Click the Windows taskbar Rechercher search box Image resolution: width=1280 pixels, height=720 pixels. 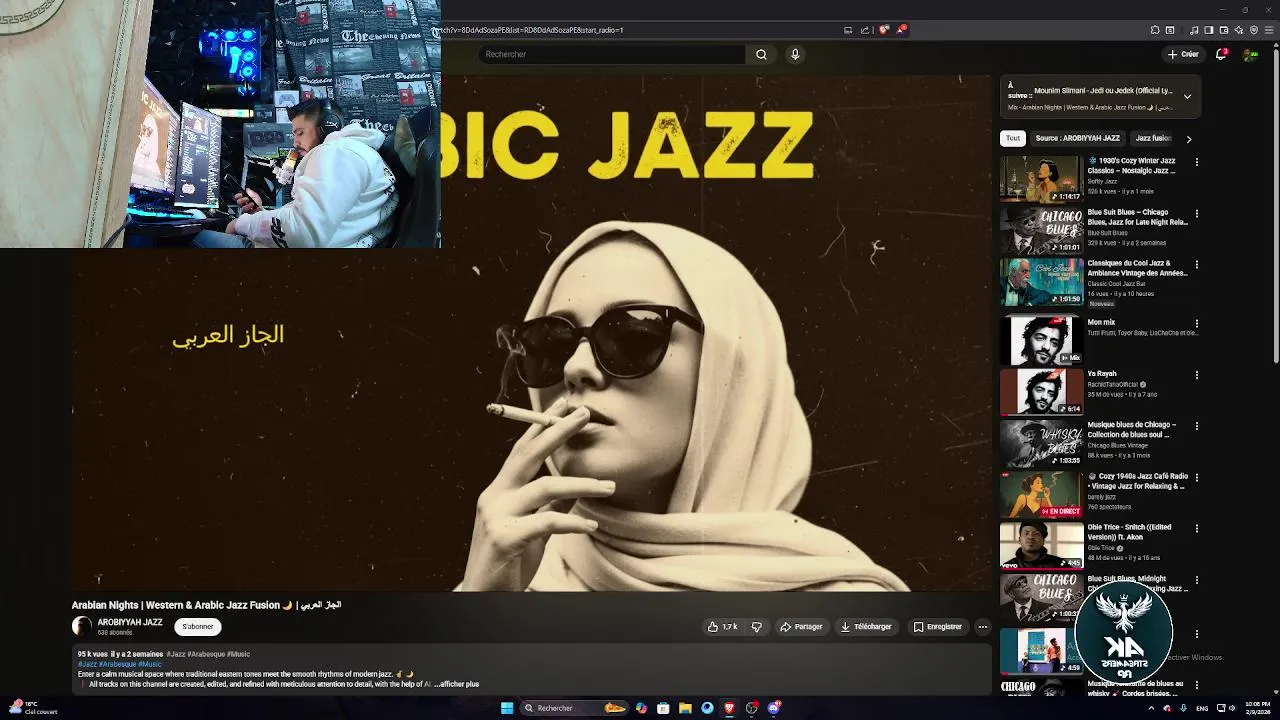(x=575, y=708)
